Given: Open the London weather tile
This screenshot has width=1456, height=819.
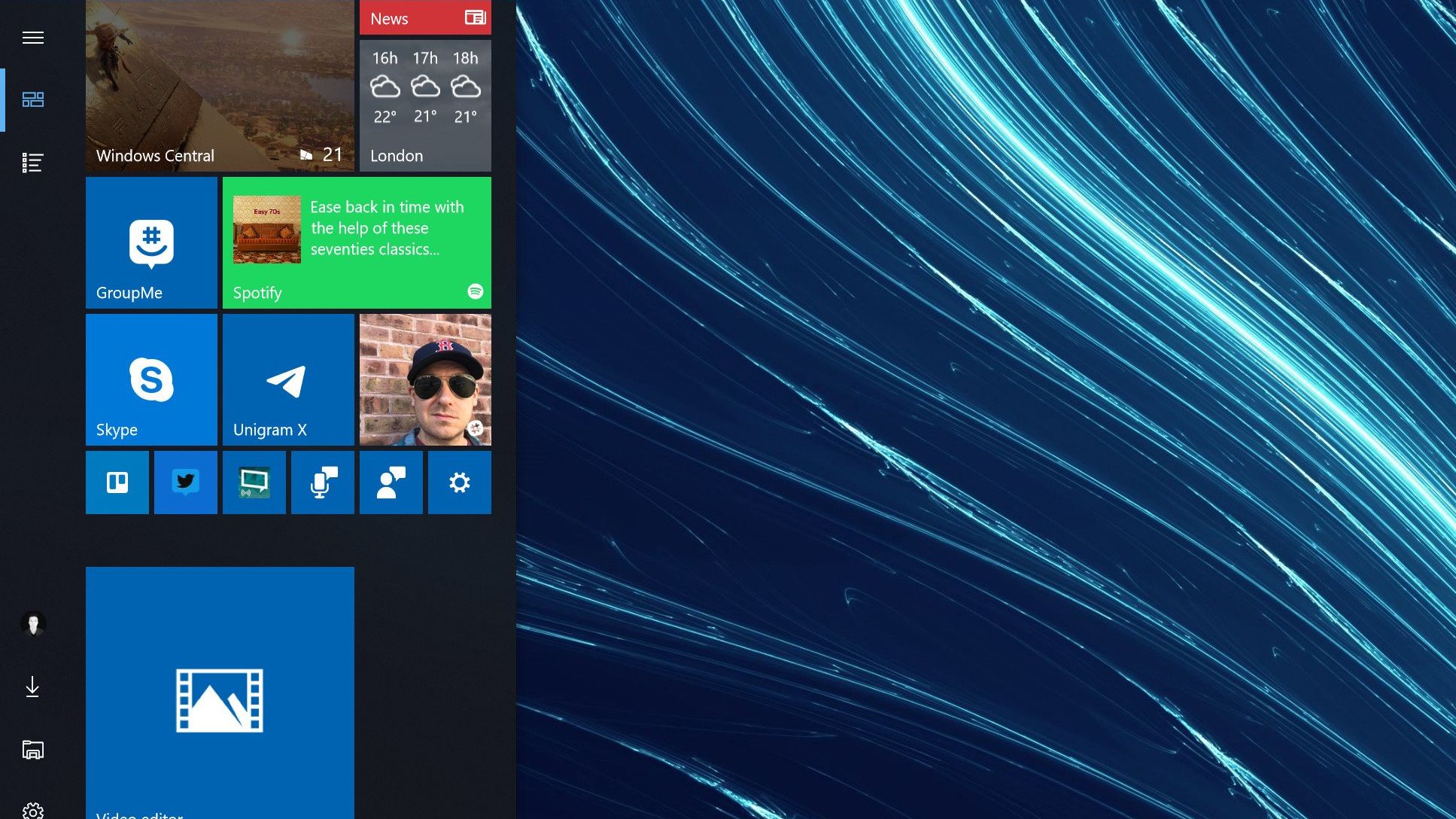Looking at the screenshot, I should point(425,105).
